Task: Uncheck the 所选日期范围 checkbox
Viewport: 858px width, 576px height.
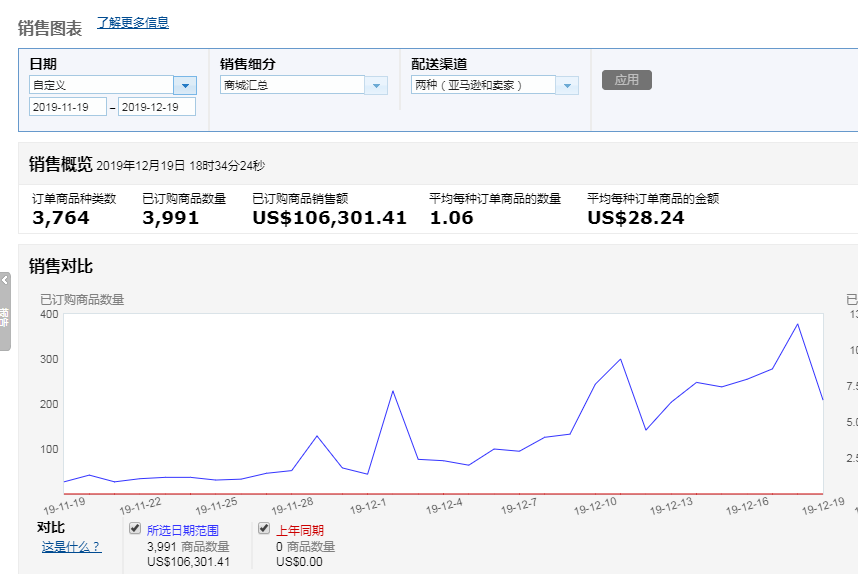Action: click(x=136, y=529)
